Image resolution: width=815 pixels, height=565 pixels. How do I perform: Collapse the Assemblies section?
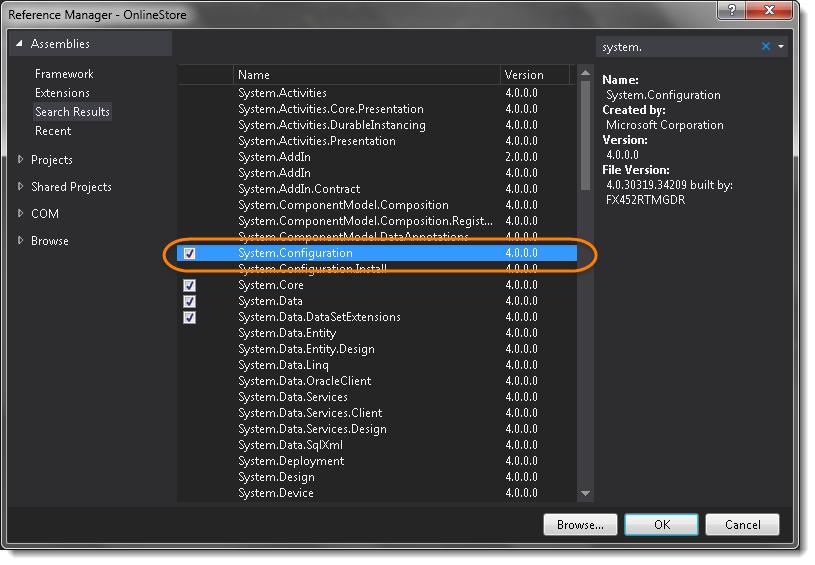(x=18, y=44)
